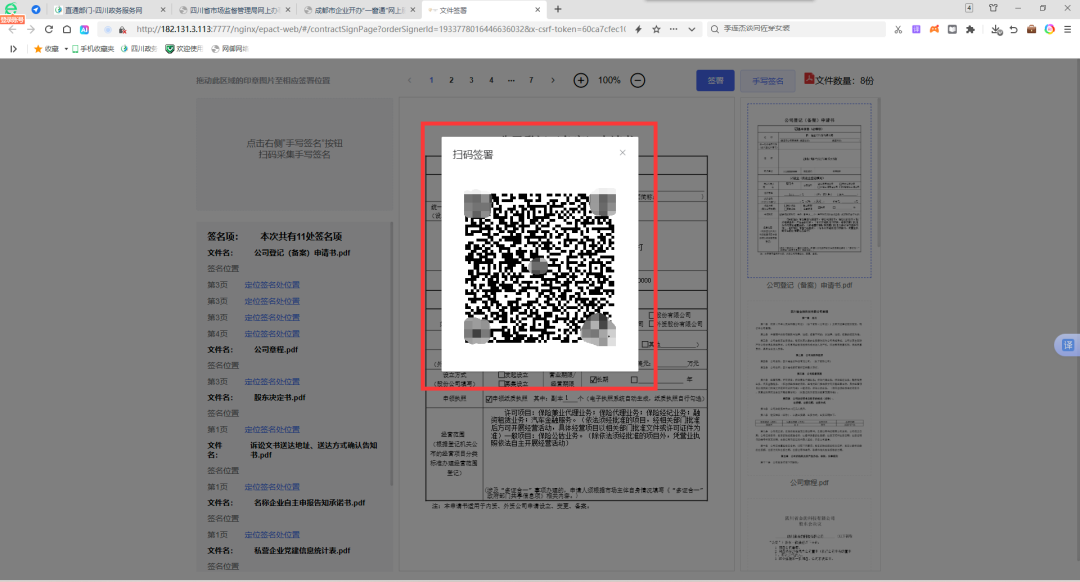1080x582 pixels.
Task: Open the 收藏 favorites star bookmark
Action: tap(47, 49)
